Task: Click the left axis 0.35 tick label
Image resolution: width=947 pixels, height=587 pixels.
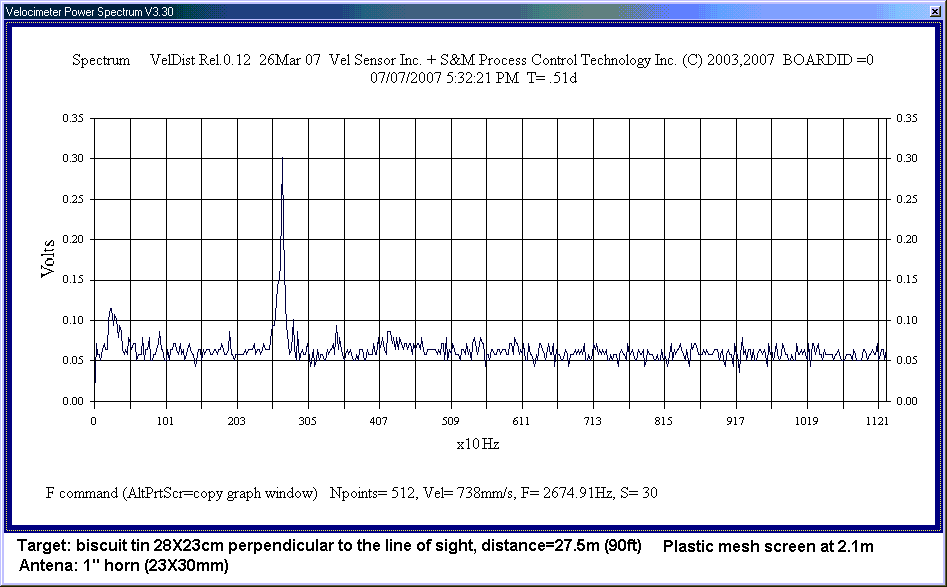Action: coord(73,118)
